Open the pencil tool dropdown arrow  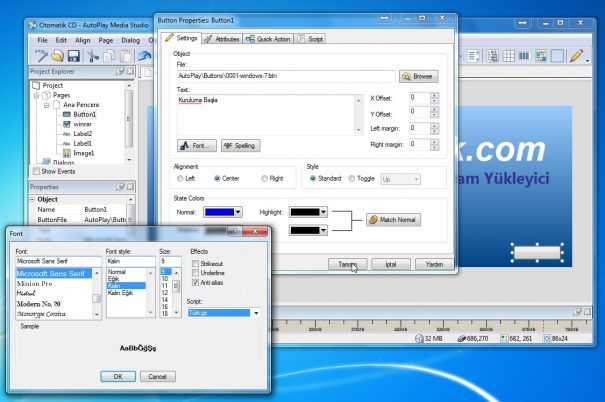click(x=587, y=60)
